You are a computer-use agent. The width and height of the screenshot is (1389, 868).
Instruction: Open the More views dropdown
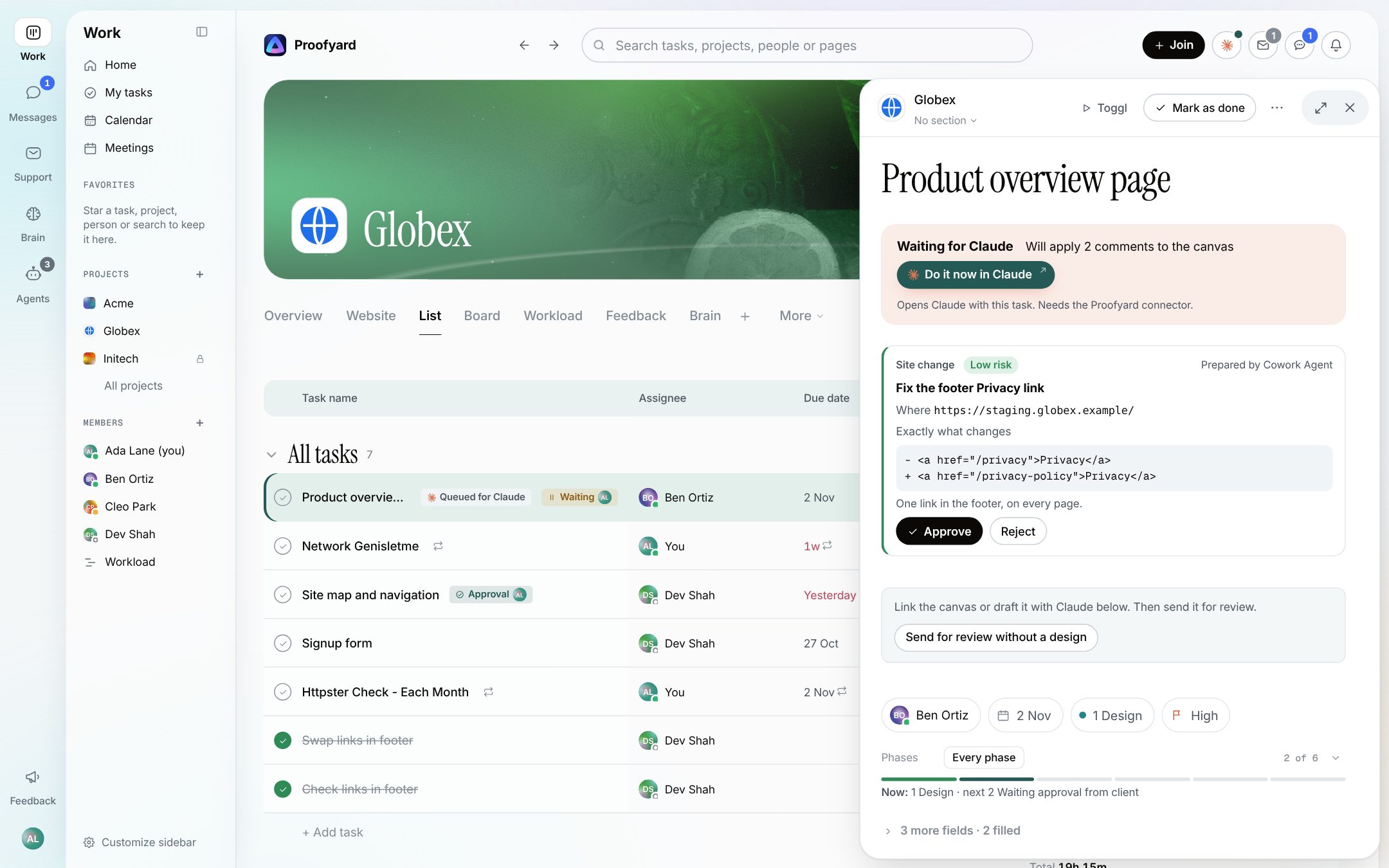(801, 316)
